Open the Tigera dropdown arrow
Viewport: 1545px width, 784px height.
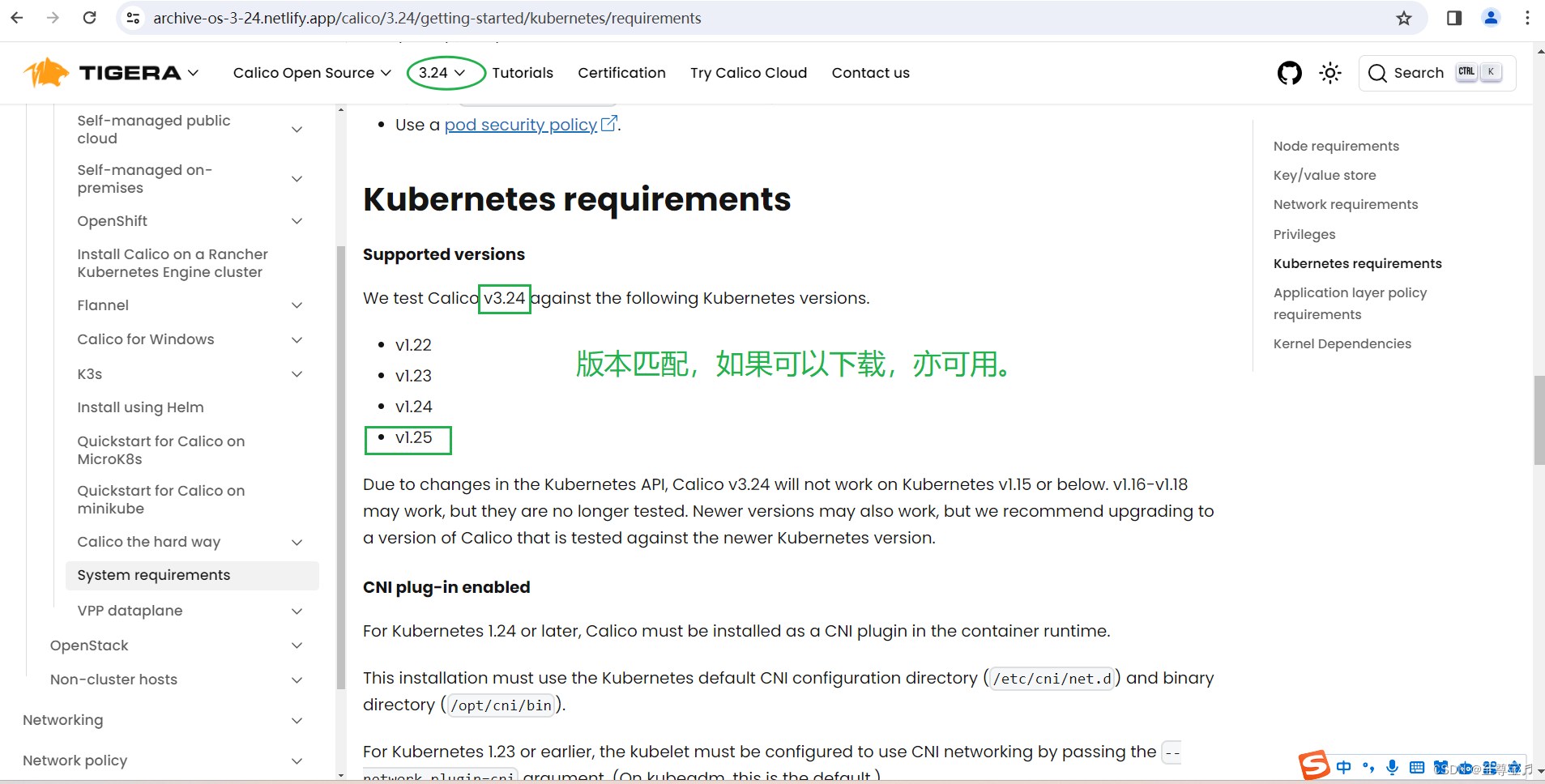coord(194,73)
